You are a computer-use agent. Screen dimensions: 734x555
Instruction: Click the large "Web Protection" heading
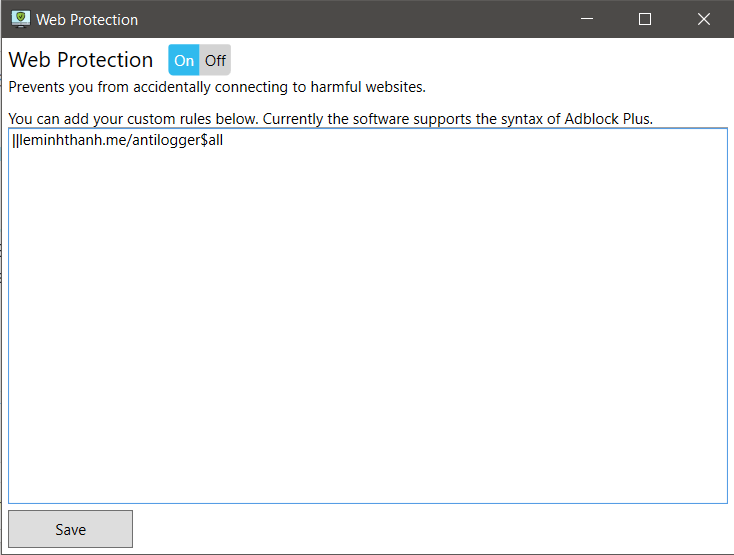[x=81, y=60]
